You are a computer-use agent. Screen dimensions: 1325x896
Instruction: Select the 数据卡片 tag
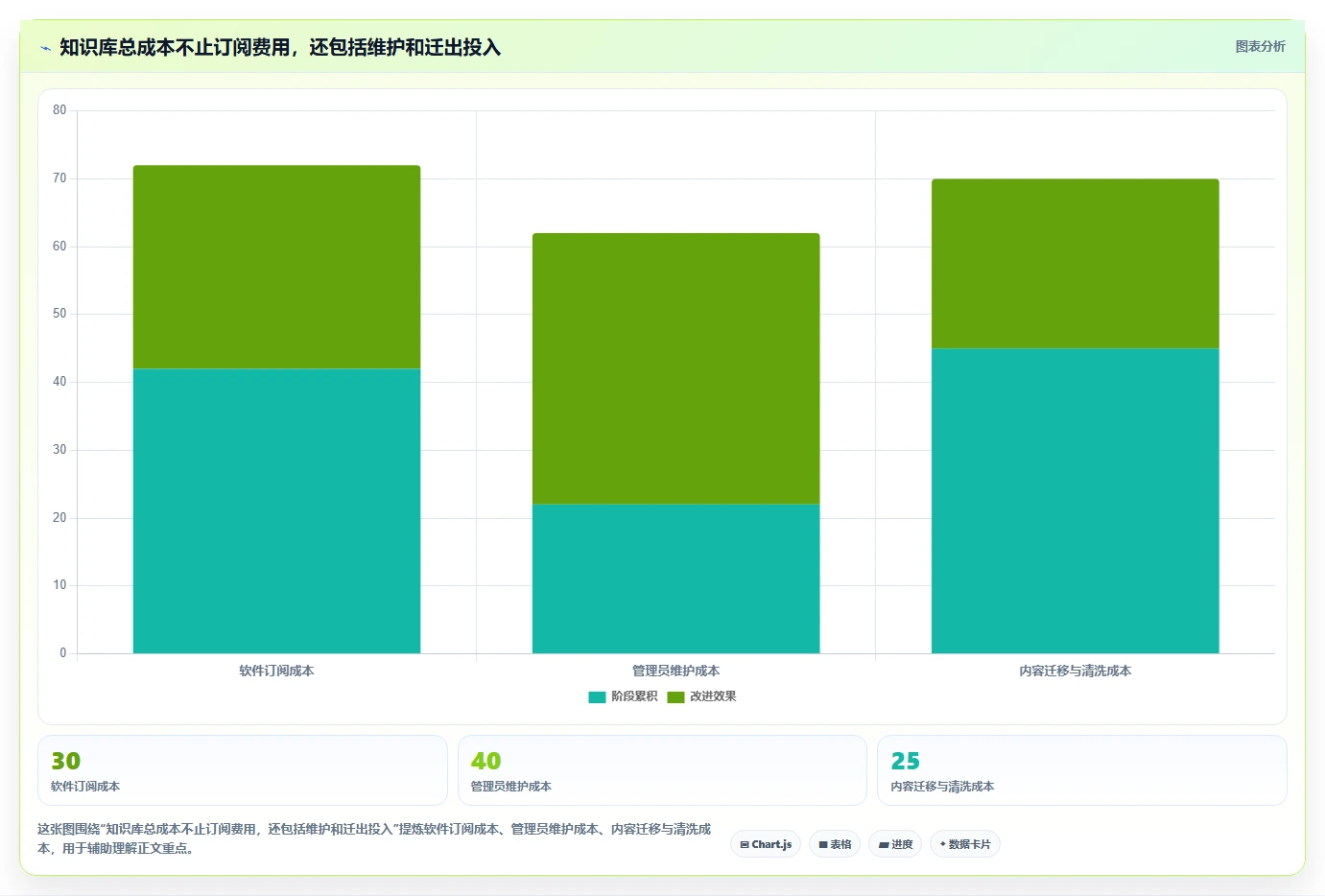965,844
